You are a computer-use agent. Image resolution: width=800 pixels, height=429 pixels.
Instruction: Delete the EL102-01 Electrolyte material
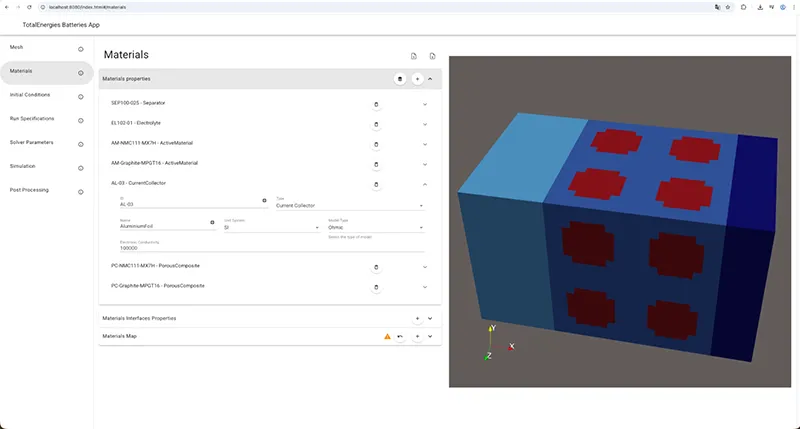tap(376, 124)
